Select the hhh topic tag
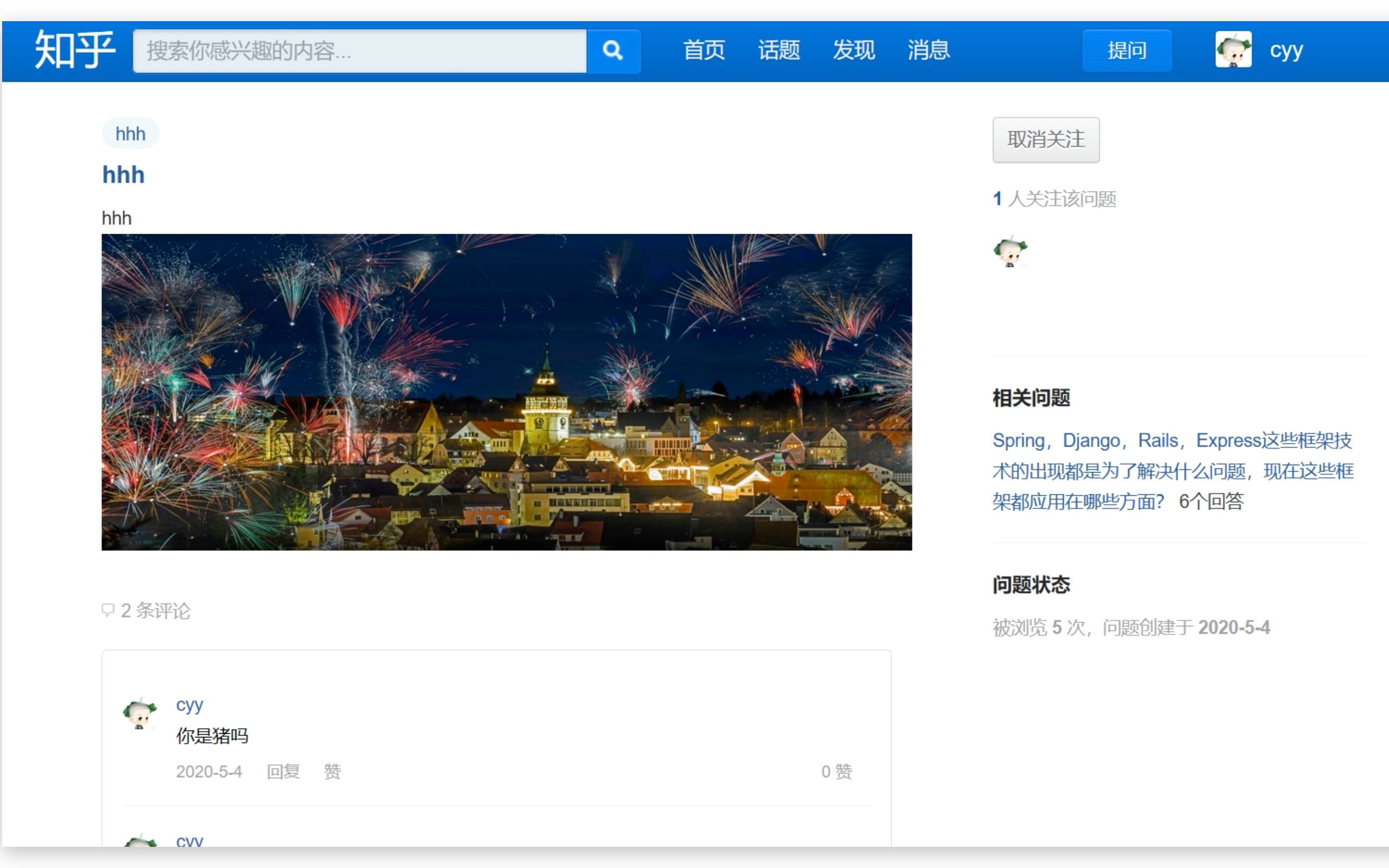The image size is (1389, 868). [131, 134]
